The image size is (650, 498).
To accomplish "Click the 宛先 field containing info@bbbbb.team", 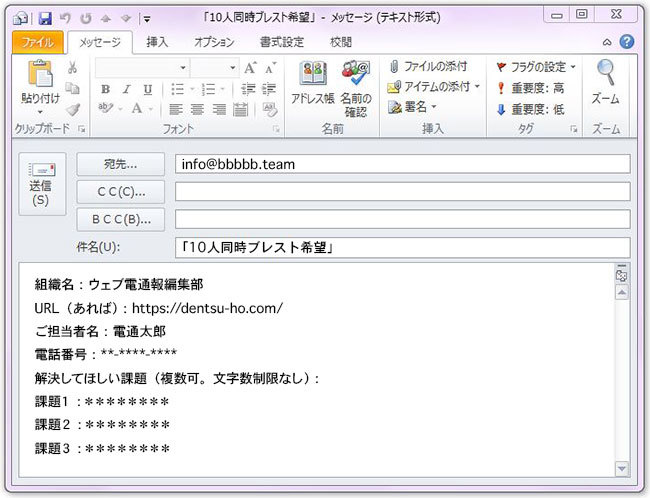I will pos(403,164).
